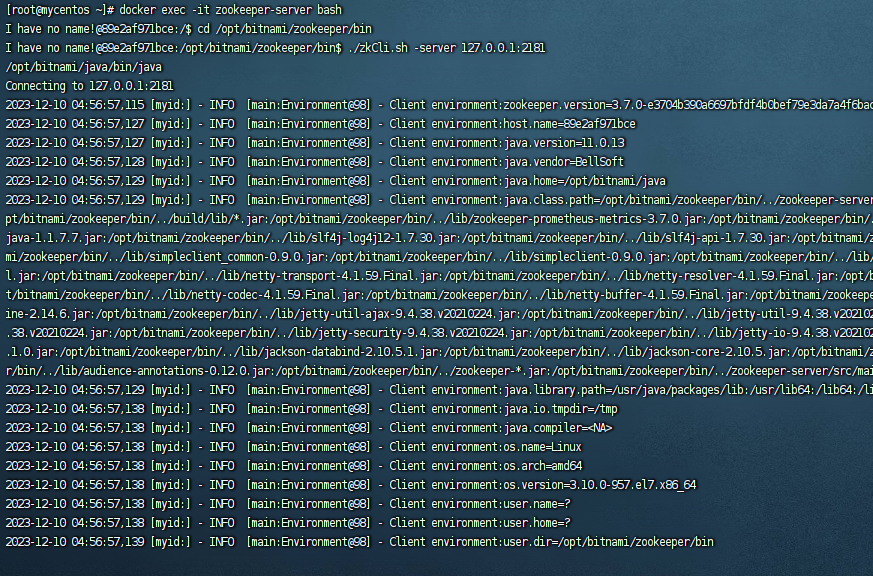Click the host.name=89e2af971bce log entry

click(x=321, y=124)
